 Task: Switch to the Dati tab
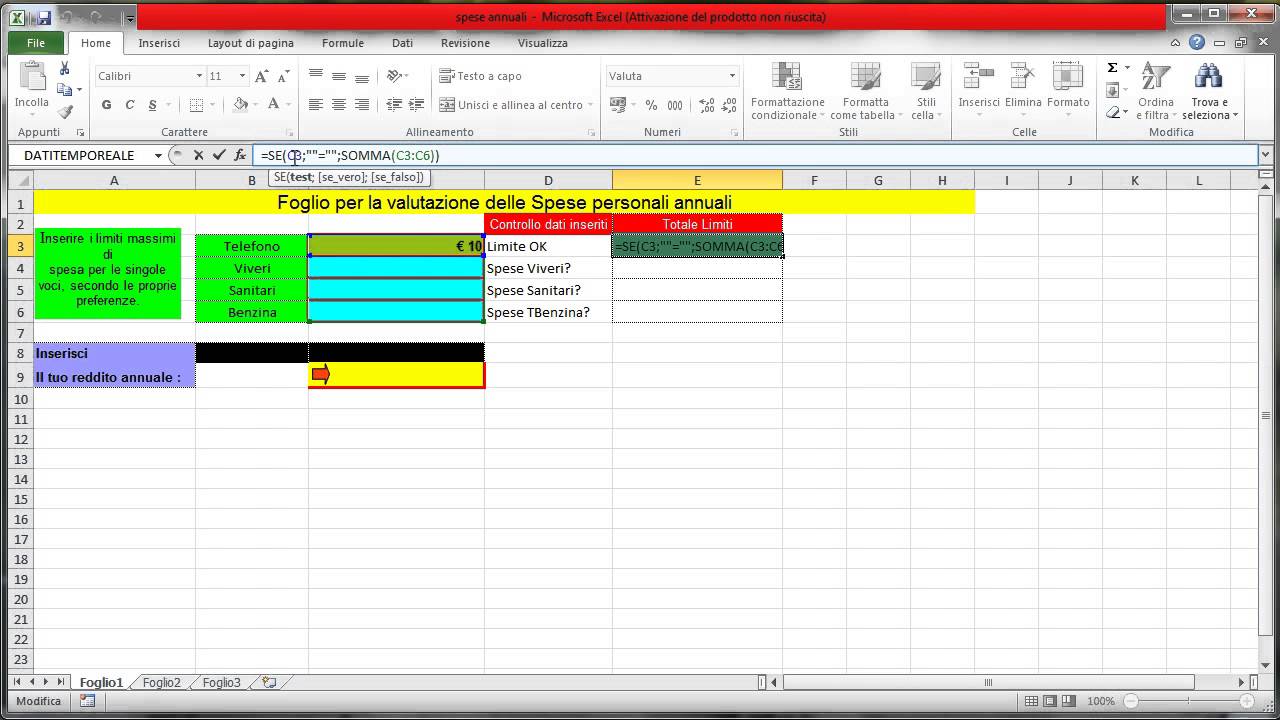402,43
